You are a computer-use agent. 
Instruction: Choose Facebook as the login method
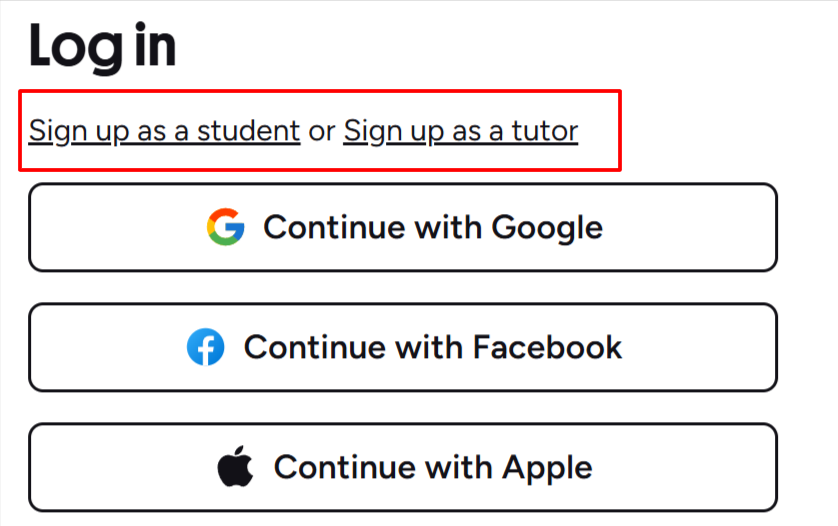tap(403, 348)
